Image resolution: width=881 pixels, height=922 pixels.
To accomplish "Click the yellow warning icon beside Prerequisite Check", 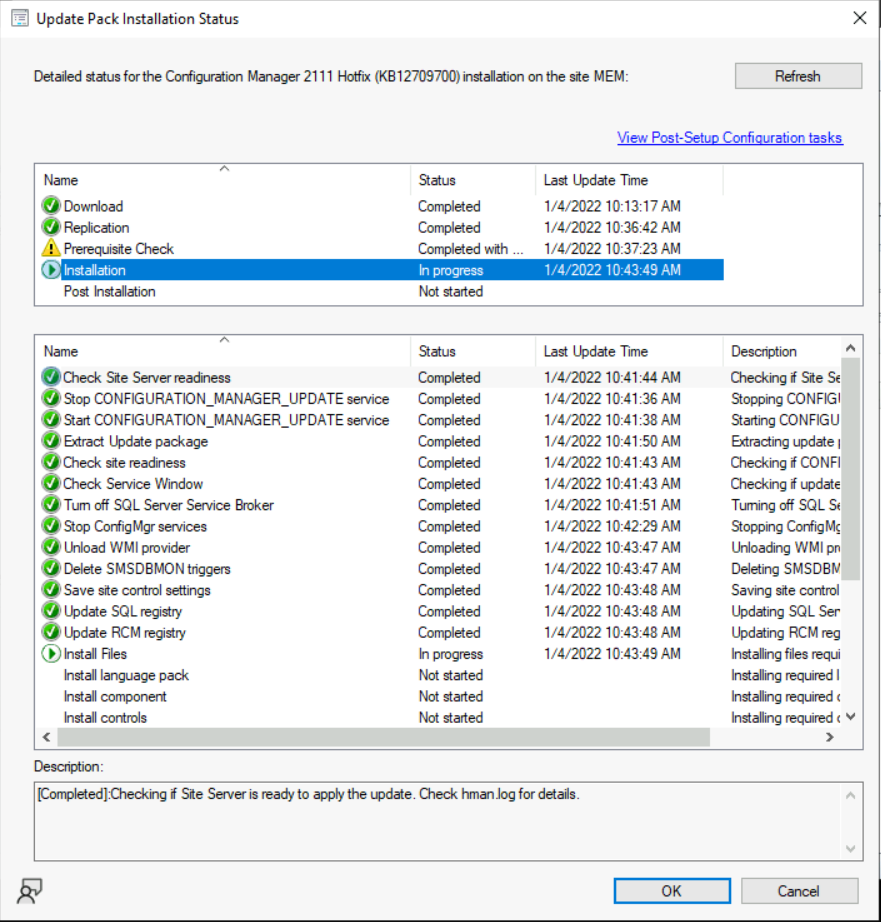I will 51,248.
